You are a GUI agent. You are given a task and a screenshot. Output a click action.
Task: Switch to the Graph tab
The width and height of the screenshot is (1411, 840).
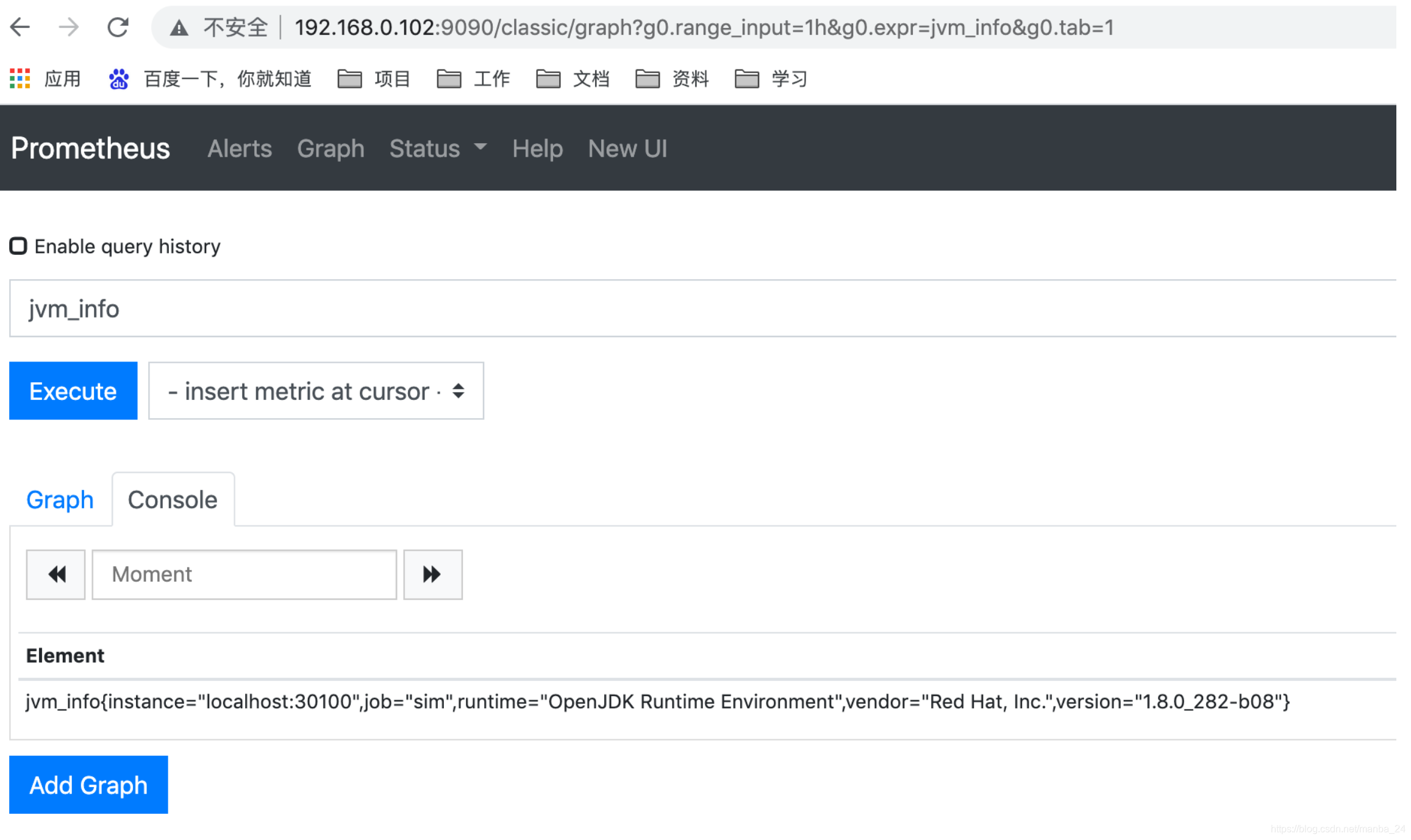point(60,500)
